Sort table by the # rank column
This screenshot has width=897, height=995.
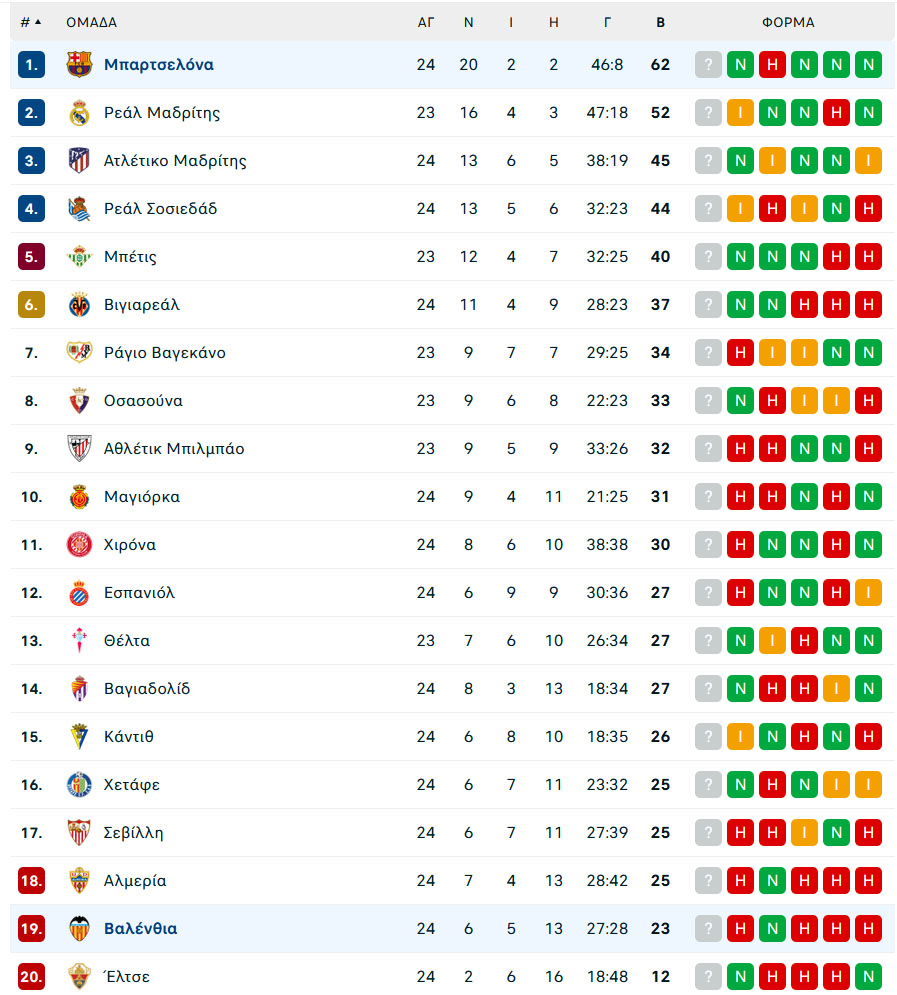(30, 22)
